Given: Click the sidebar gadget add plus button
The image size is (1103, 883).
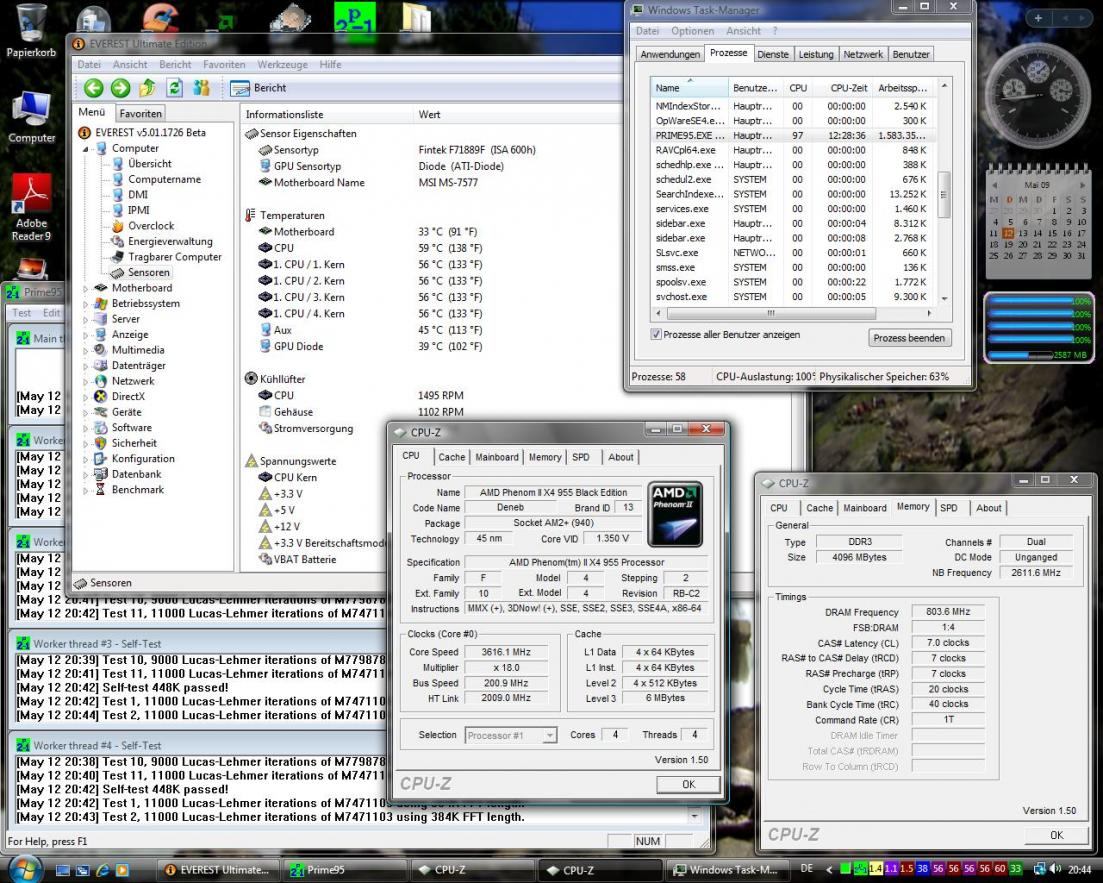Looking at the screenshot, I should point(1038,19).
